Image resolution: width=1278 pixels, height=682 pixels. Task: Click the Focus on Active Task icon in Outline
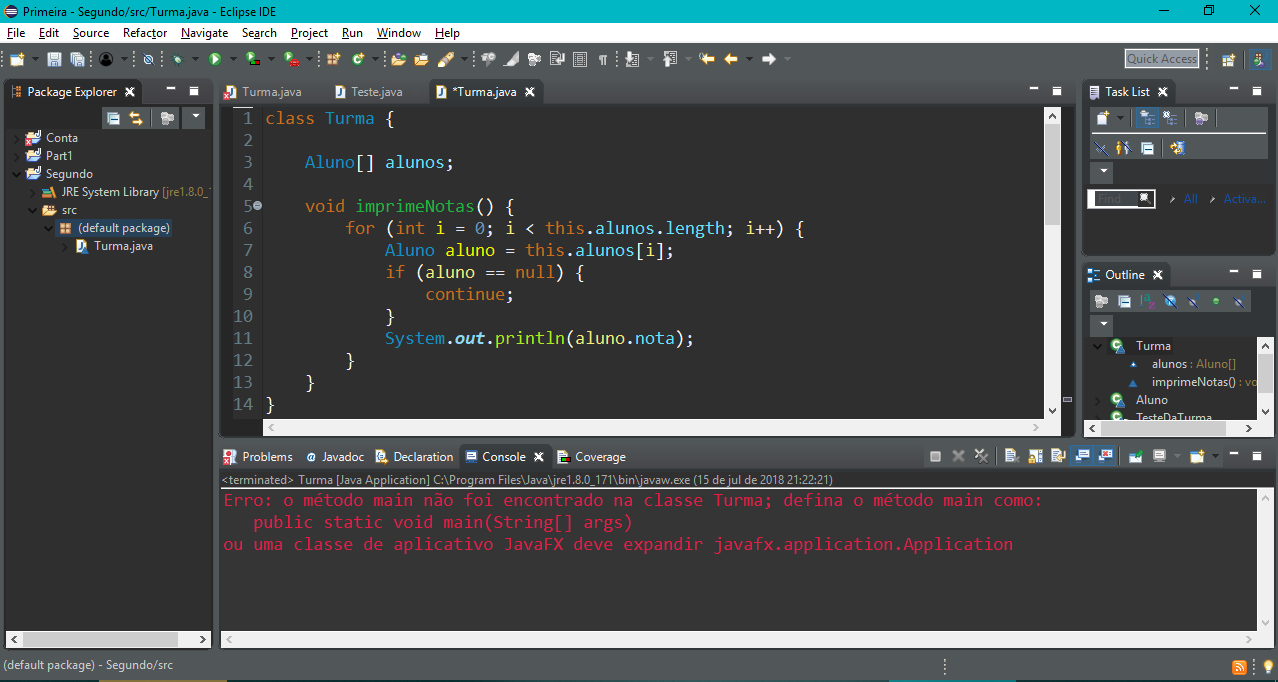pyautogui.click(x=1101, y=301)
